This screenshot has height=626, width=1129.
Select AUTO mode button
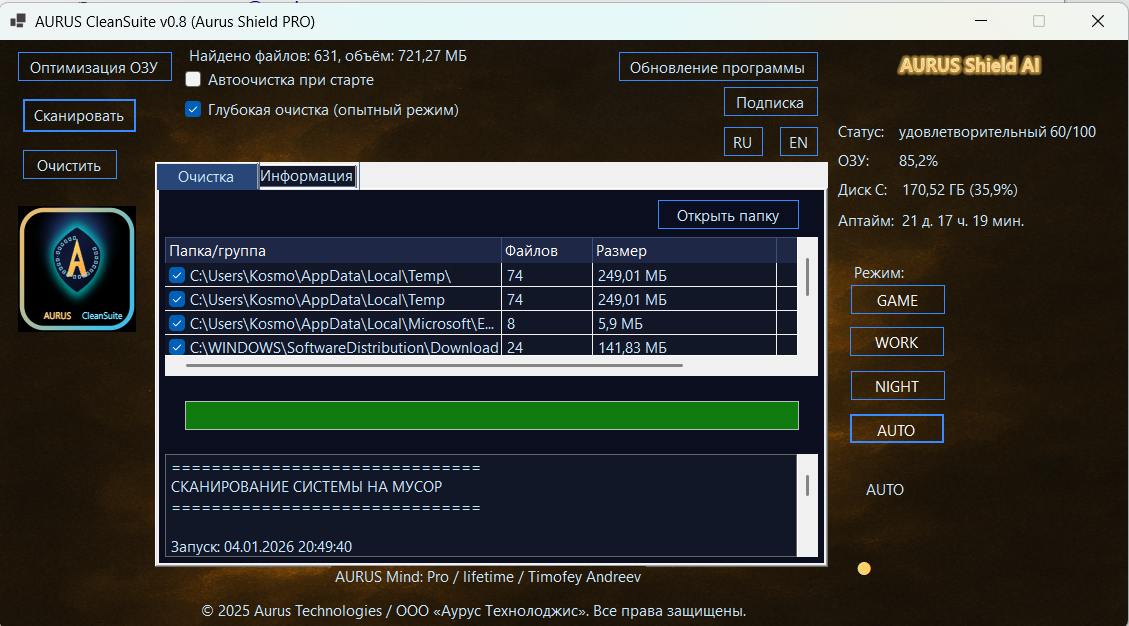click(896, 429)
